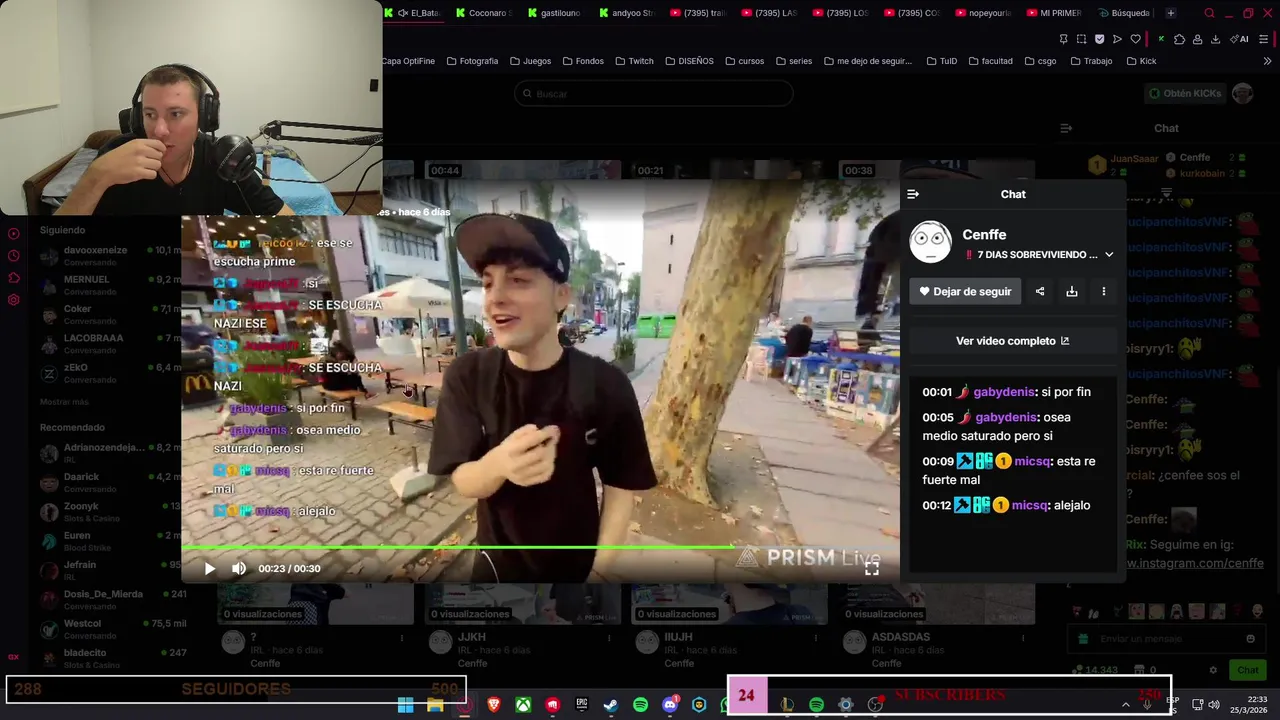Viewport: 1280px width, 720px height.
Task: Open LACOBRAAA in the Siguiendo sidebar
Action: tap(110, 343)
